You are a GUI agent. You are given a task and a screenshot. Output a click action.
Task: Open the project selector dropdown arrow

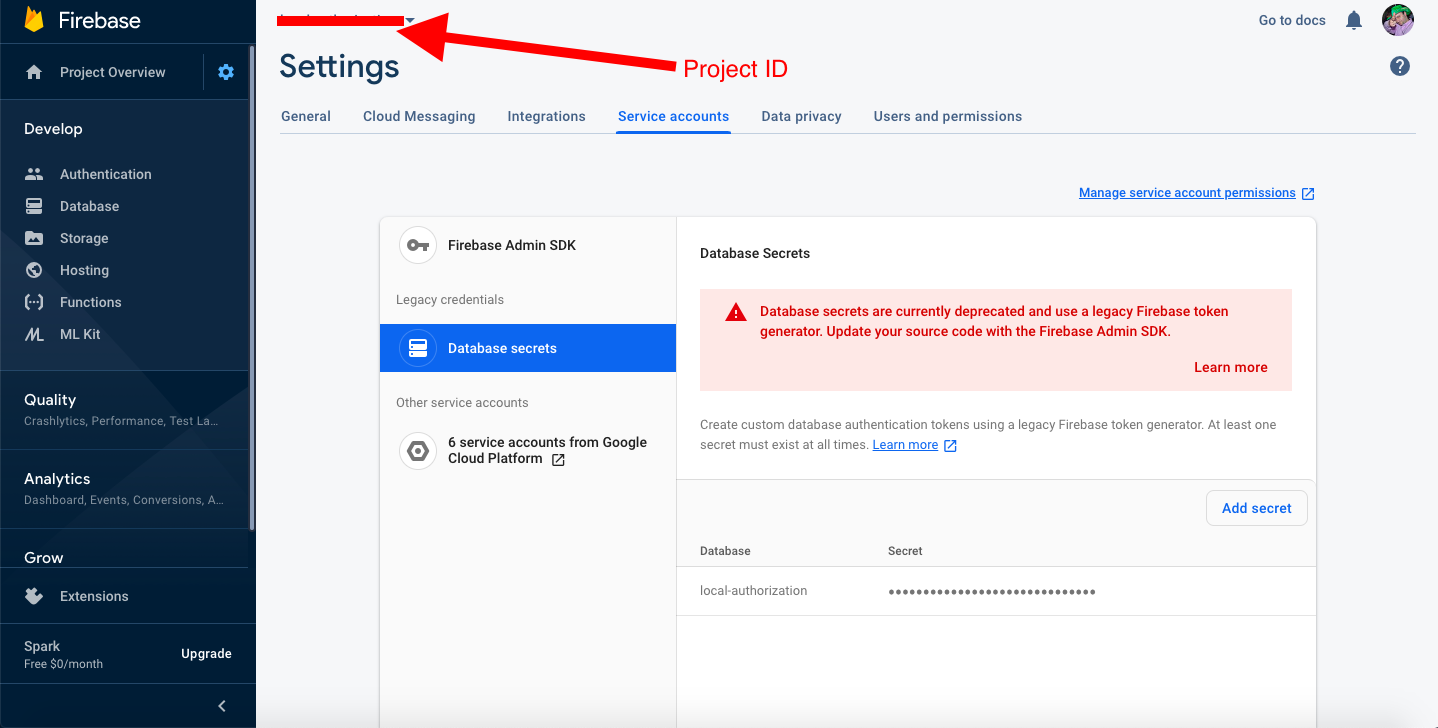(410, 20)
